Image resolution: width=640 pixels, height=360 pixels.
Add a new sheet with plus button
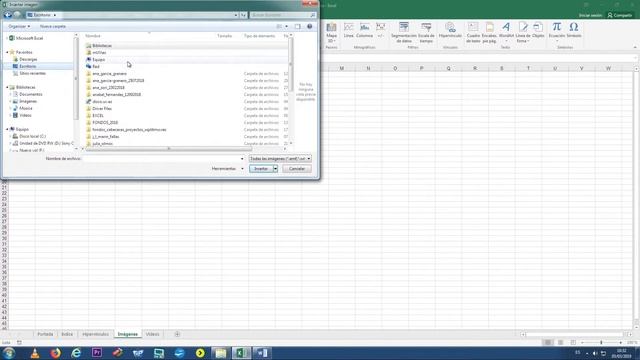click(177, 334)
